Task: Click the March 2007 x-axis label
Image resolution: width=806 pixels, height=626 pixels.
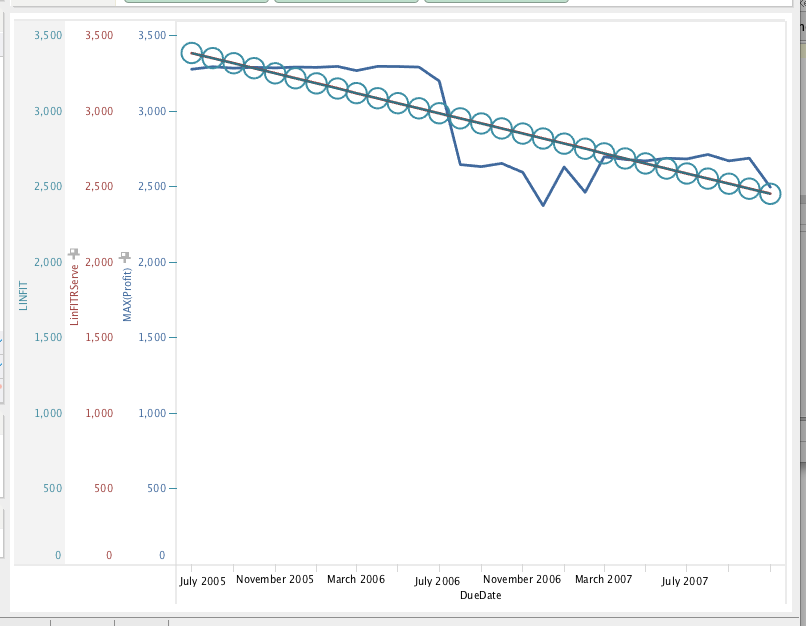Action: pos(603,579)
